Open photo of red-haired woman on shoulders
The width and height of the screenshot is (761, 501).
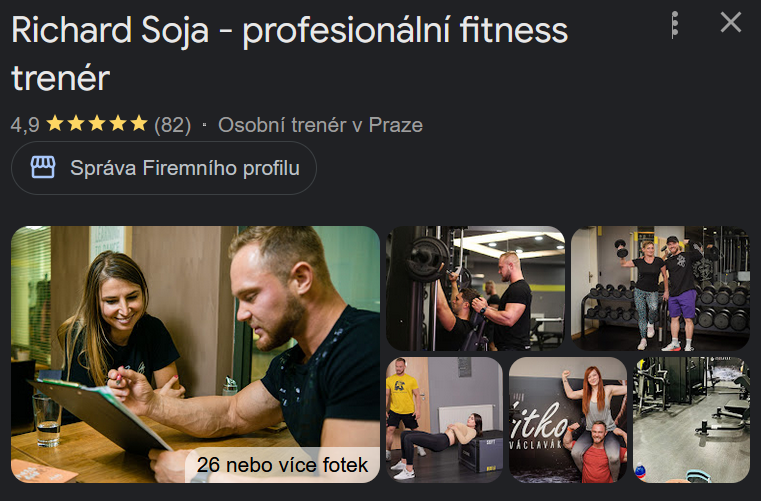pyautogui.click(x=568, y=420)
